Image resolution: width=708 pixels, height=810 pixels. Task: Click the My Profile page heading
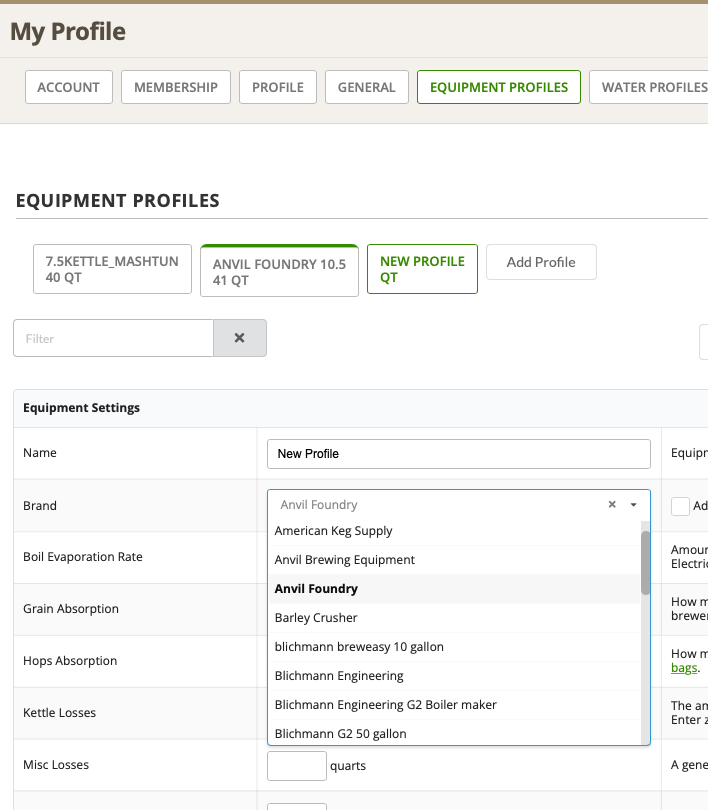tap(68, 32)
